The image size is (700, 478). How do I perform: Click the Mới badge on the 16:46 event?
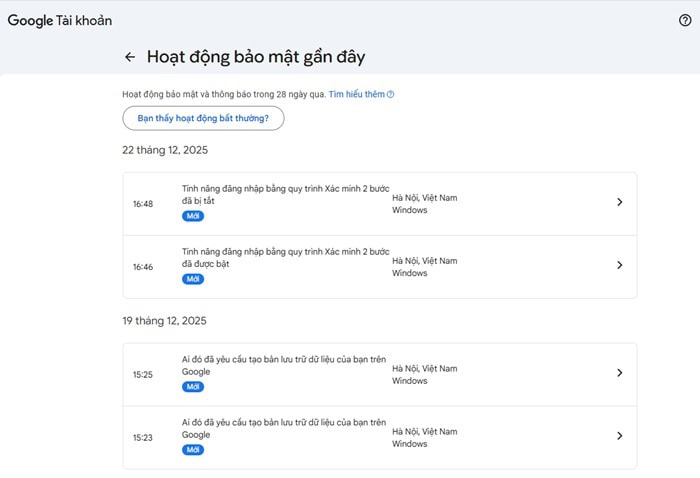[x=193, y=279]
